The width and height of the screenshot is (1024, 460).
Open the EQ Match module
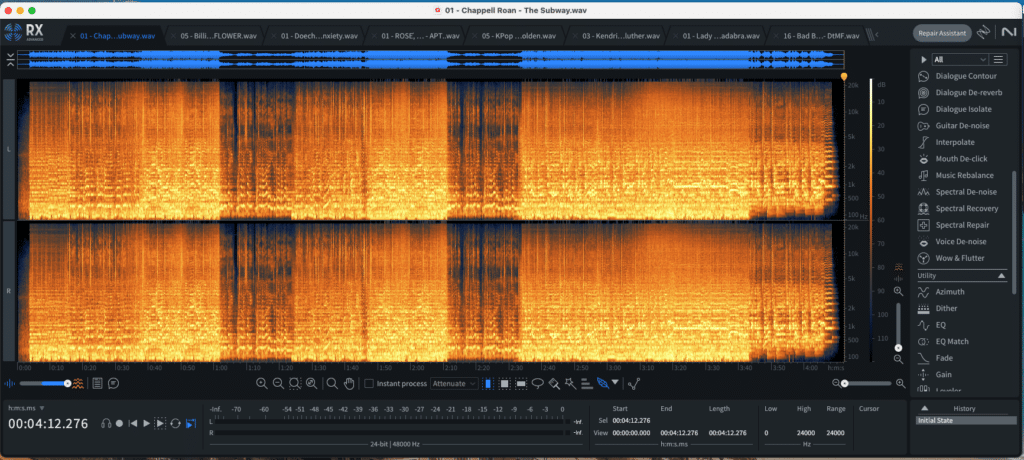click(943, 341)
